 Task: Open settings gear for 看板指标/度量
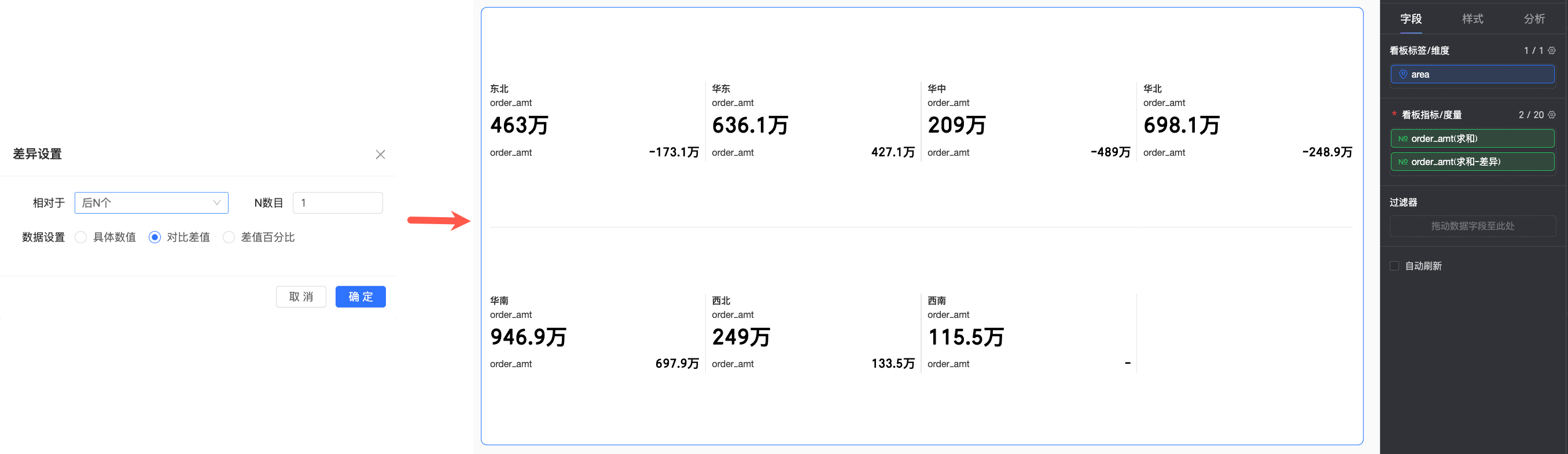1552,115
